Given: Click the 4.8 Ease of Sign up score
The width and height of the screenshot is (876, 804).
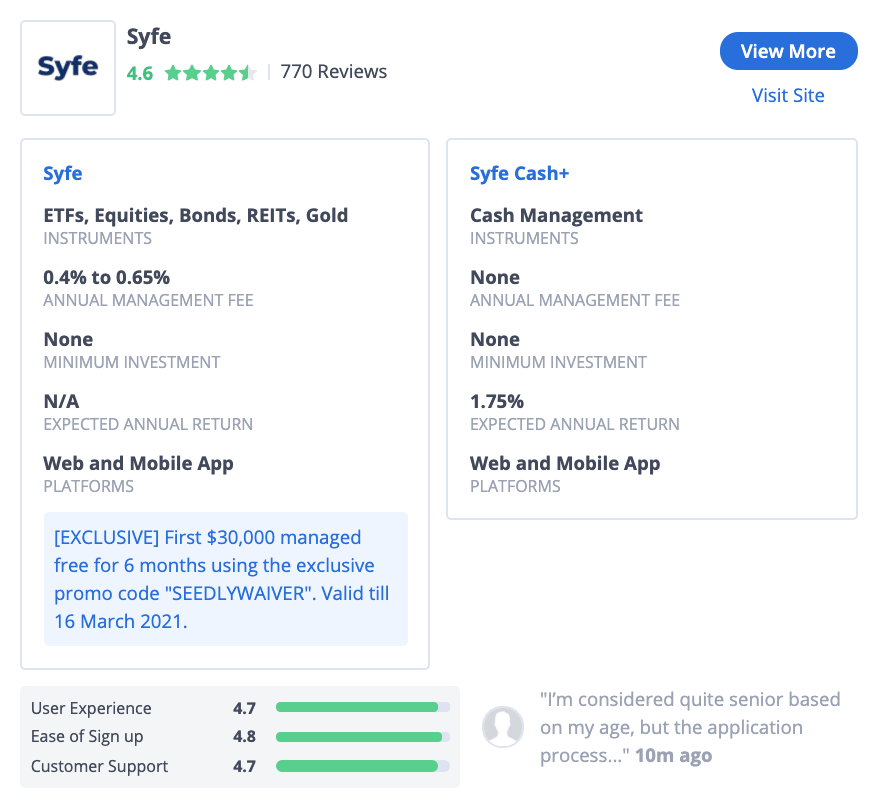Looking at the screenshot, I should coord(244,737).
